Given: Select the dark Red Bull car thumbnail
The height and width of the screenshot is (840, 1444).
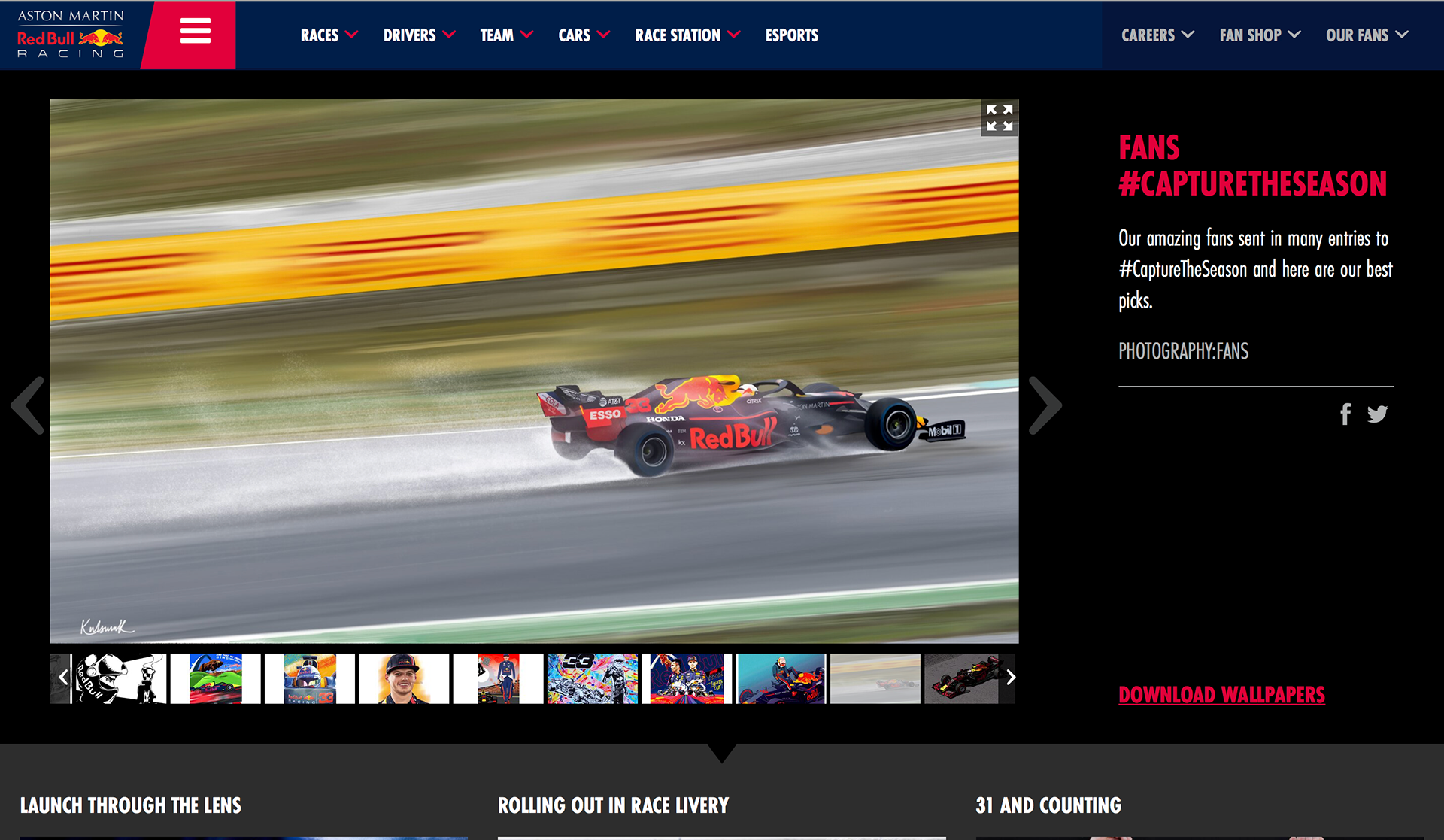Looking at the screenshot, I should 962,678.
